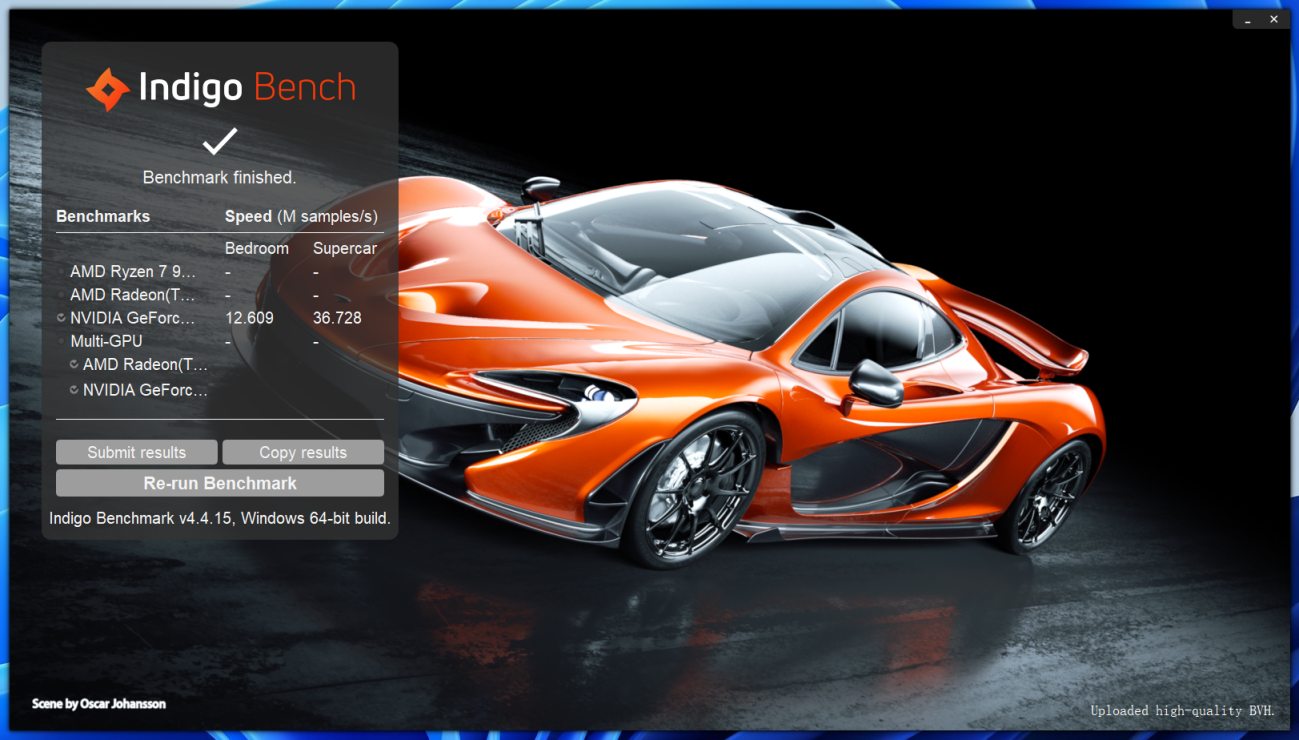Click the orange Indigo Bench logo icon

tap(108, 89)
